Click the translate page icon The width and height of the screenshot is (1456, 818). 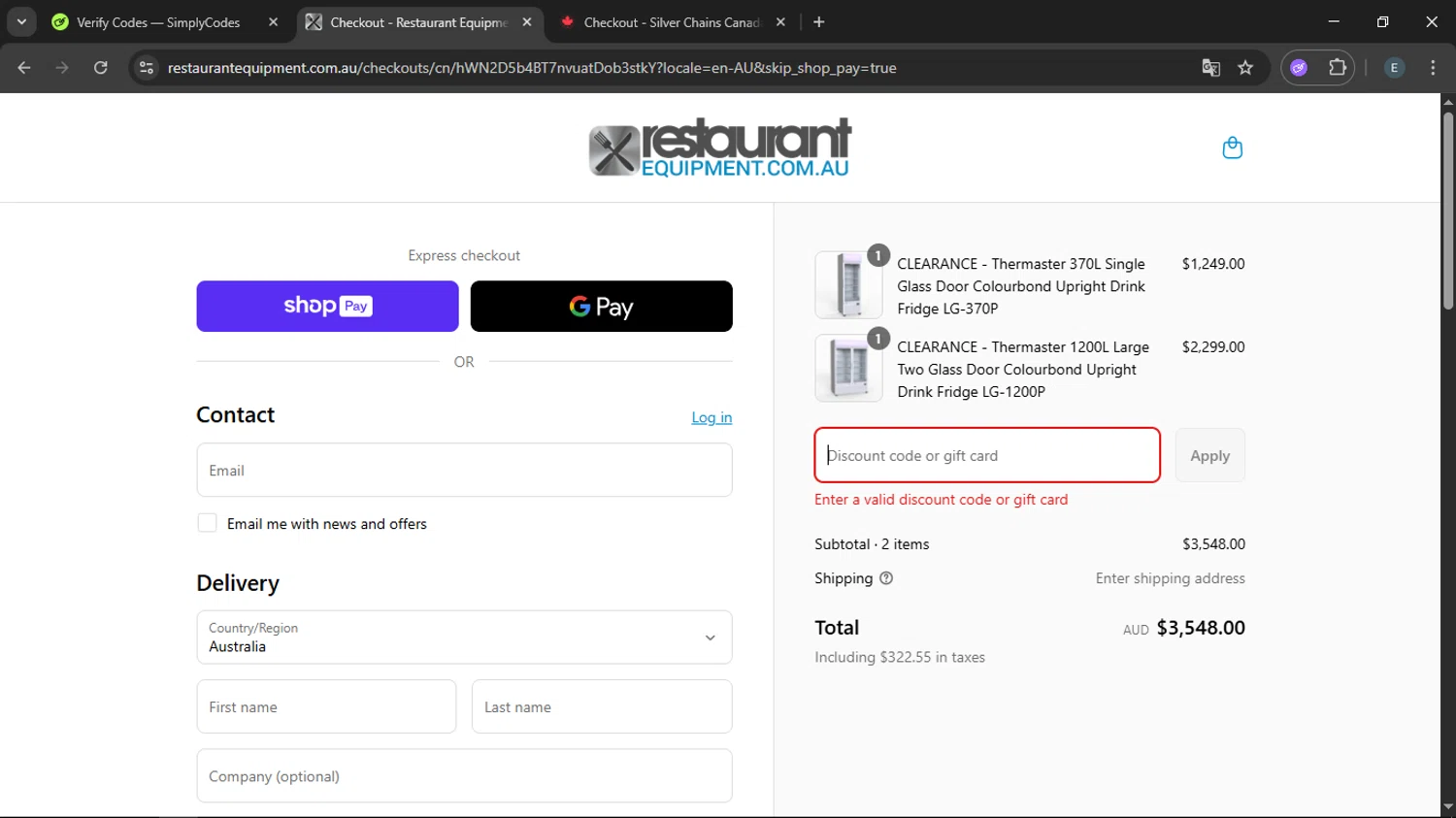click(1210, 68)
